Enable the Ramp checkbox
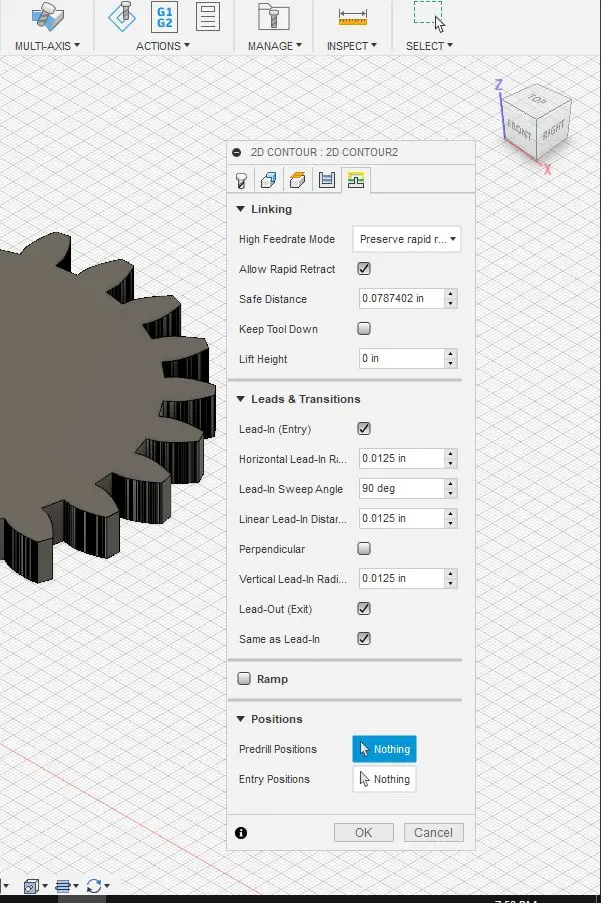The width and height of the screenshot is (601, 903). [244, 679]
